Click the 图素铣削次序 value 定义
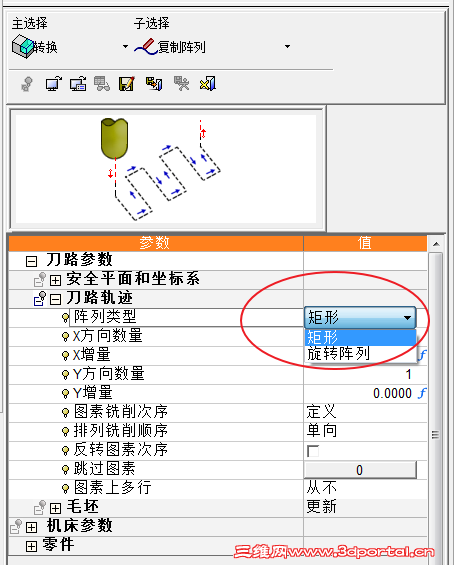454x565 pixels. [321, 412]
